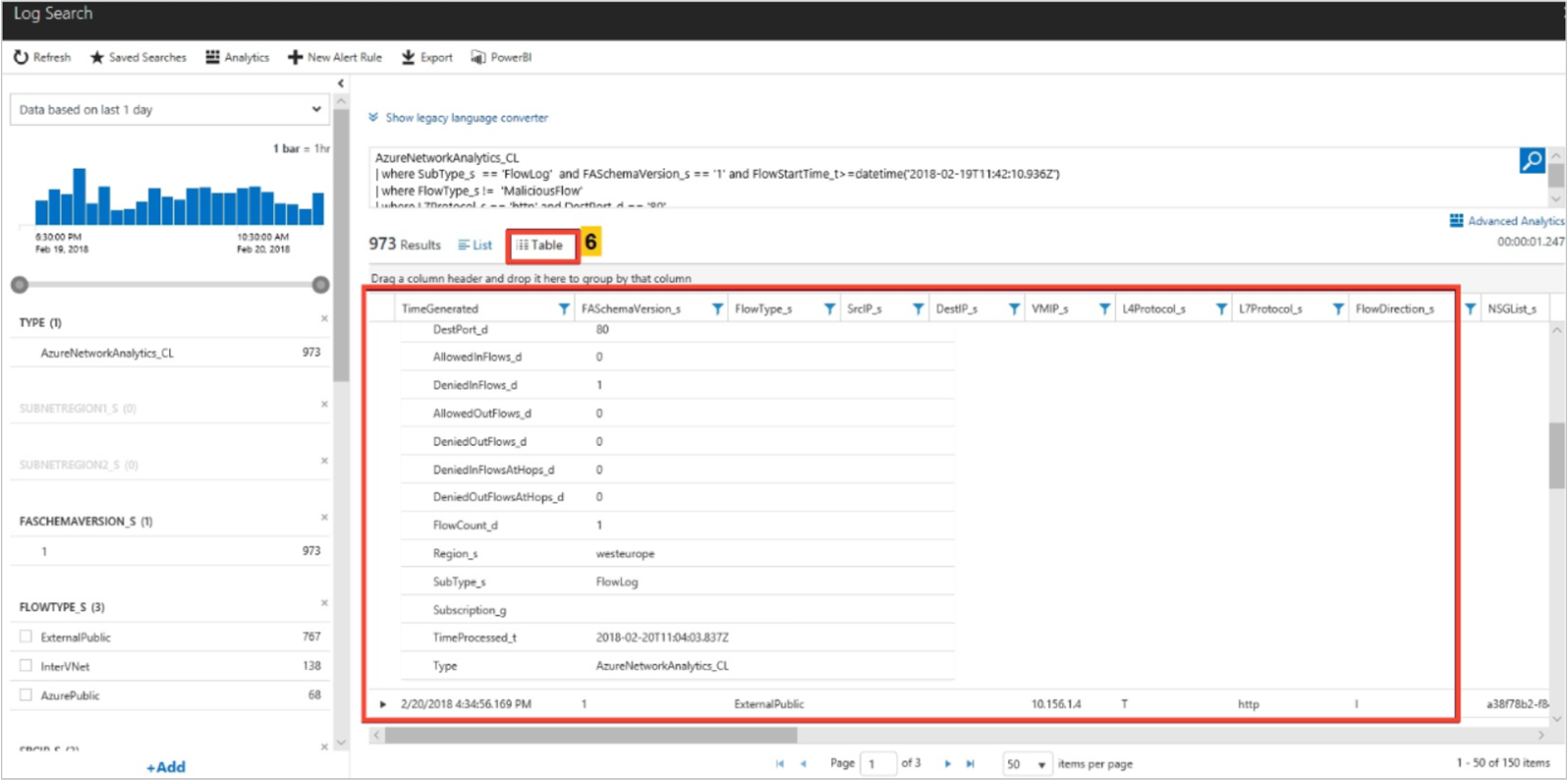The width and height of the screenshot is (1568, 780).
Task: Check the AzurePublic flow type checkbox
Action: click(26, 695)
